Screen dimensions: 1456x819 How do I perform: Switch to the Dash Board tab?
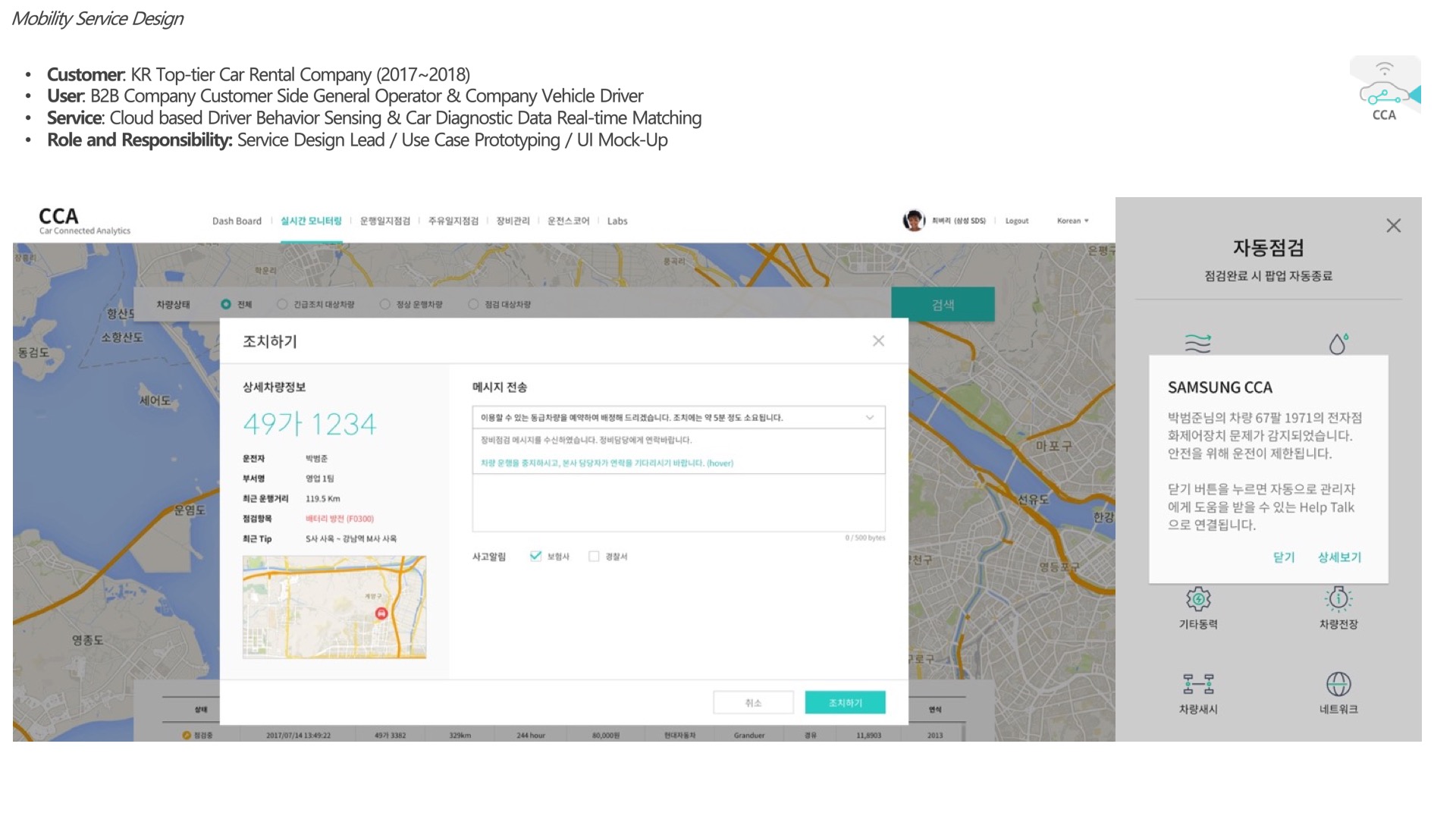coord(237,221)
